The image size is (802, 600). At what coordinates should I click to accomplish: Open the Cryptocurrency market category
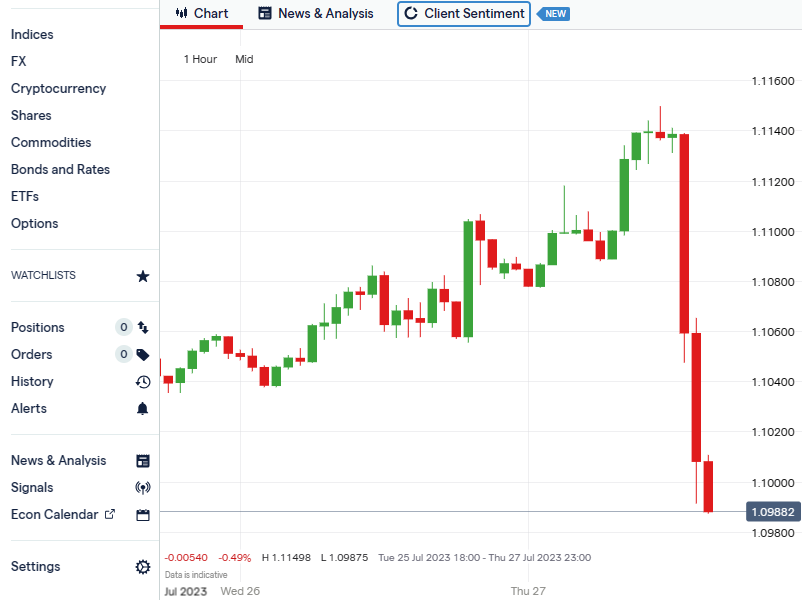(58, 88)
